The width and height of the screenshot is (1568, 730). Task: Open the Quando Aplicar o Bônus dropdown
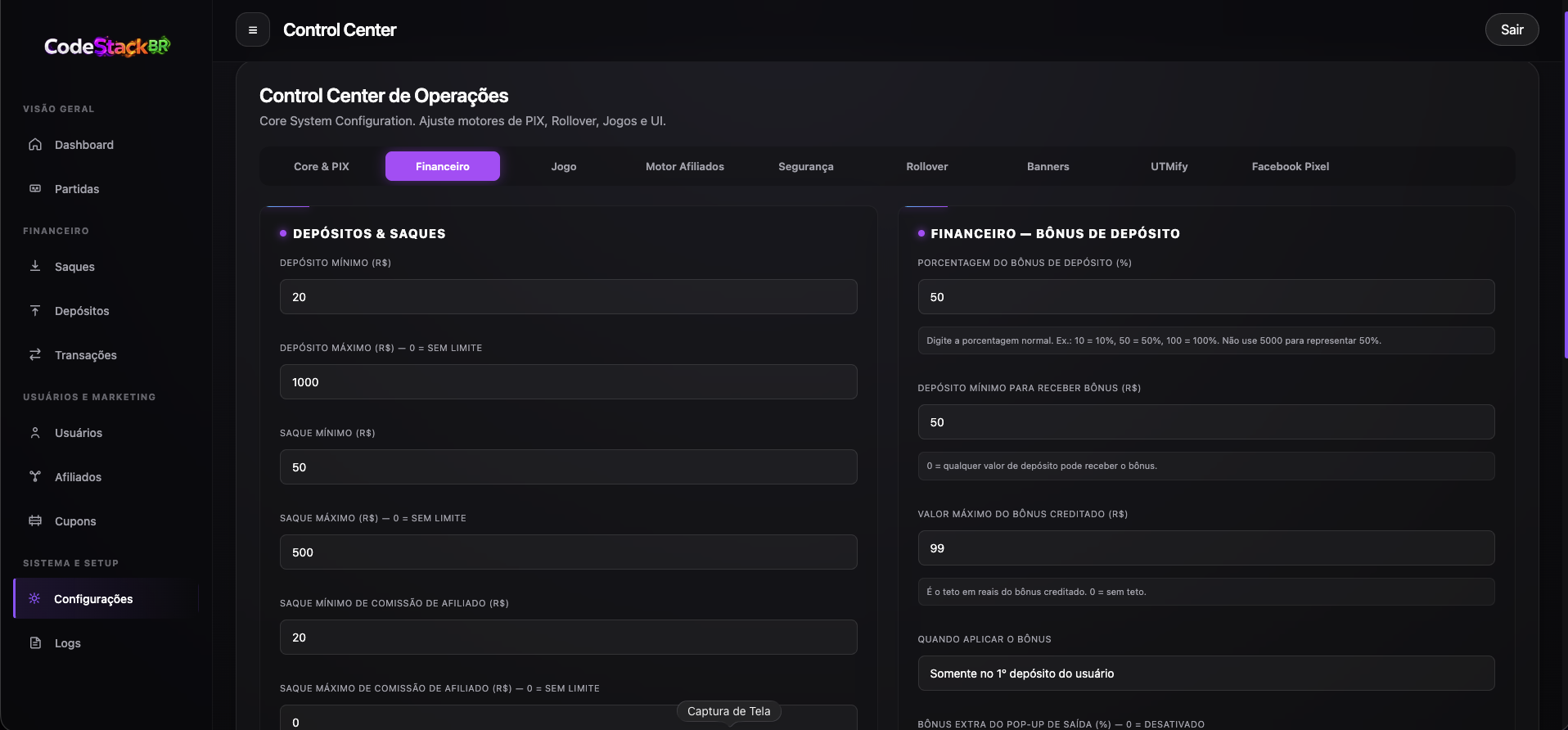[1206, 674]
